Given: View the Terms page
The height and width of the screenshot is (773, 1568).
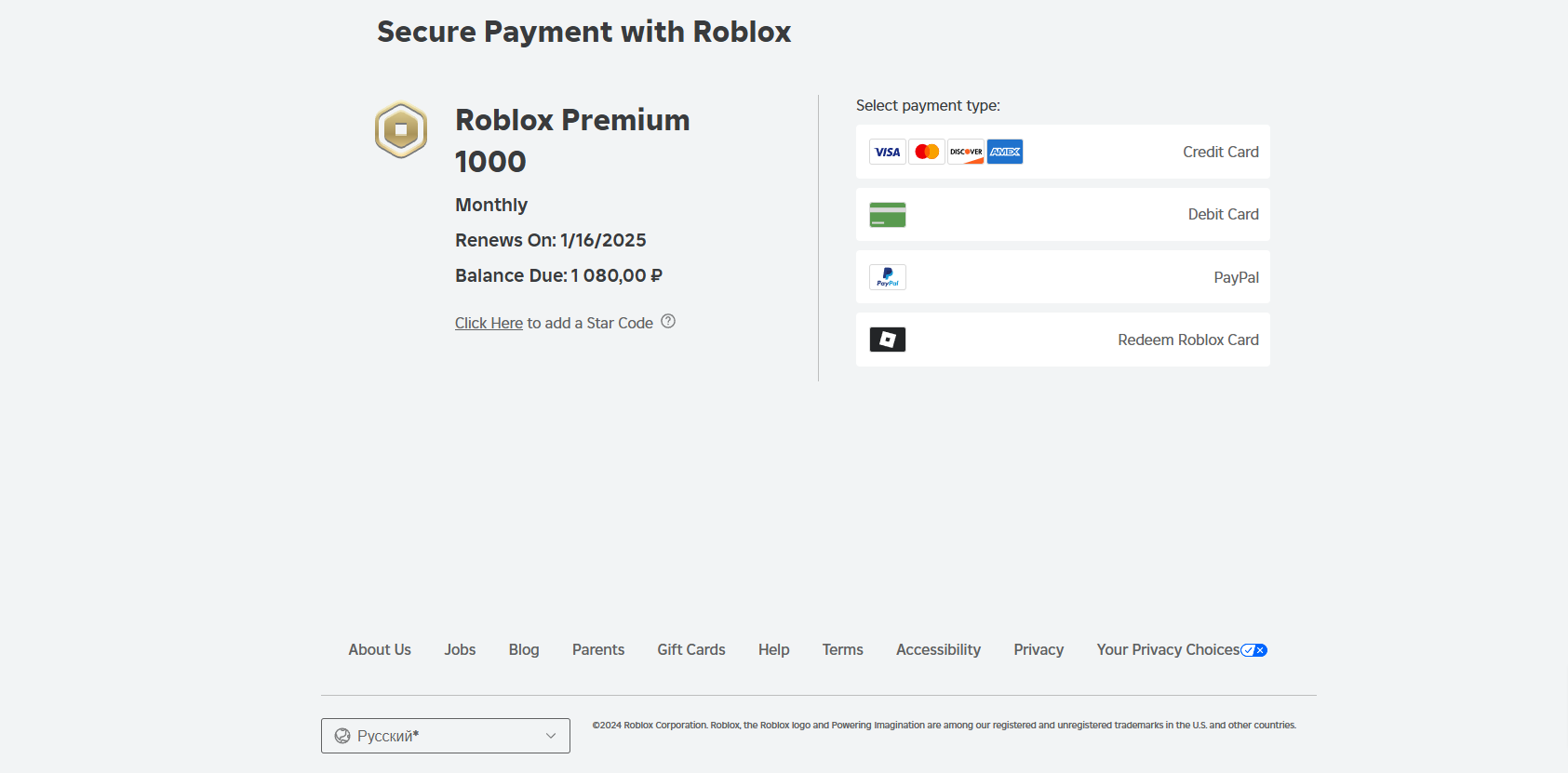Looking at the screenshot, I should point(843,649).
